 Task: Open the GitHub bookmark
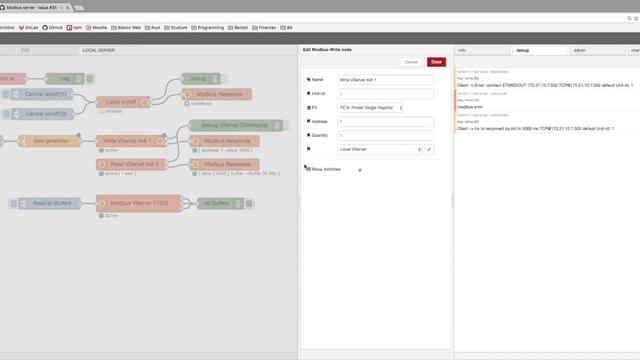(53, 28)
